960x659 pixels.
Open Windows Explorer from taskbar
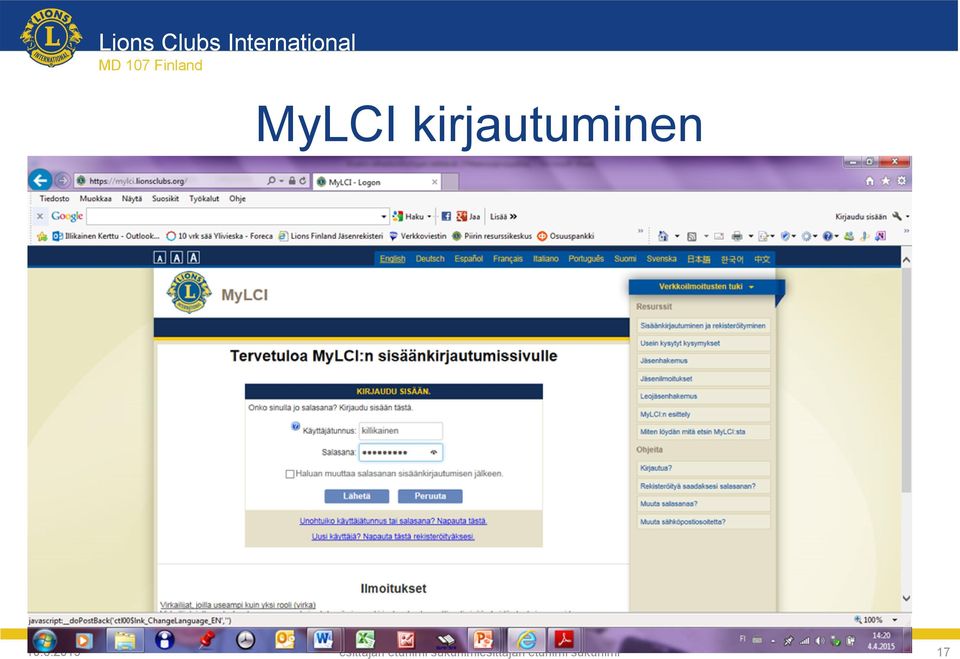(125, 641)
